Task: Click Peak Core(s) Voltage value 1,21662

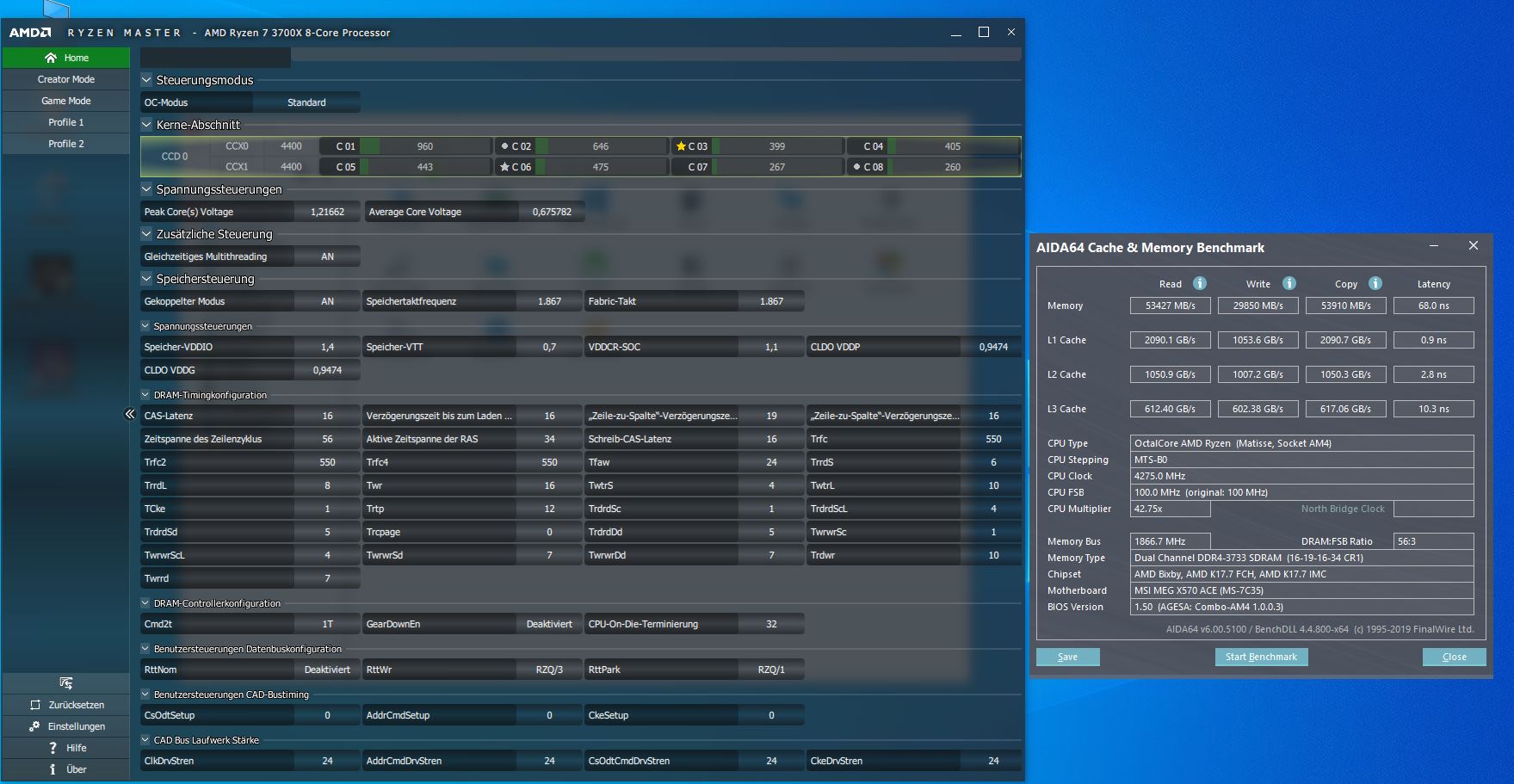Action: coord(327,212)
